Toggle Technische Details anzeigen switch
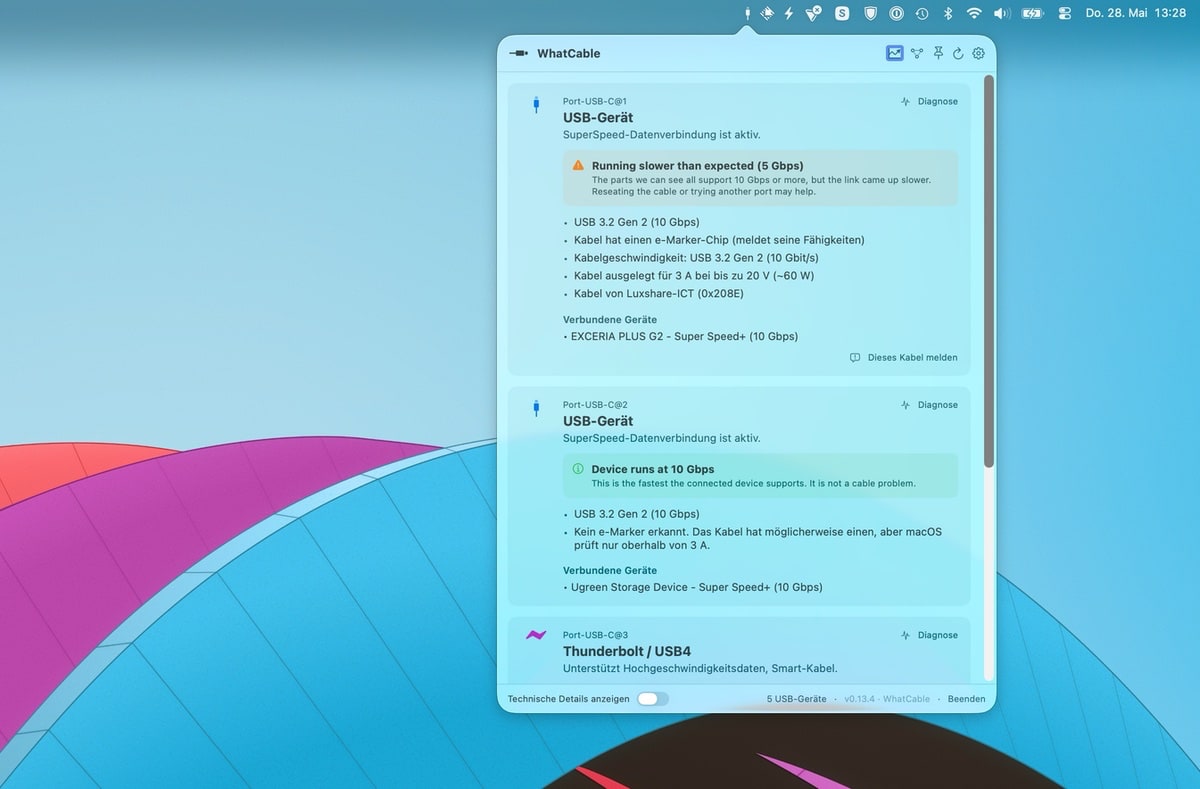The width and height of the screenshot is (1200, 789). (653, 699)
